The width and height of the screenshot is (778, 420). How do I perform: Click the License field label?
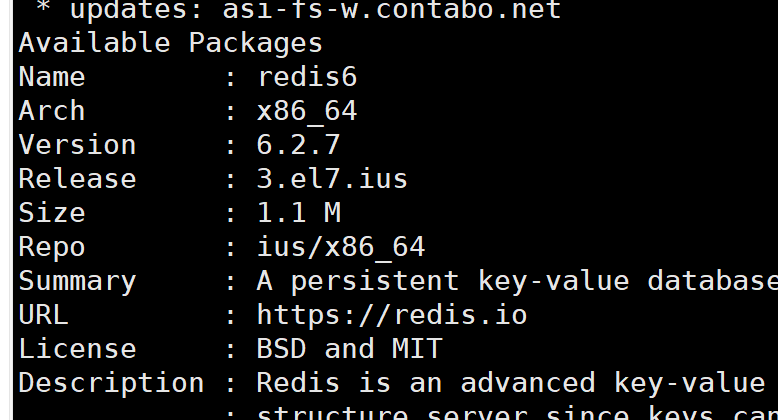pyautogui.click(x=77, y=349)
